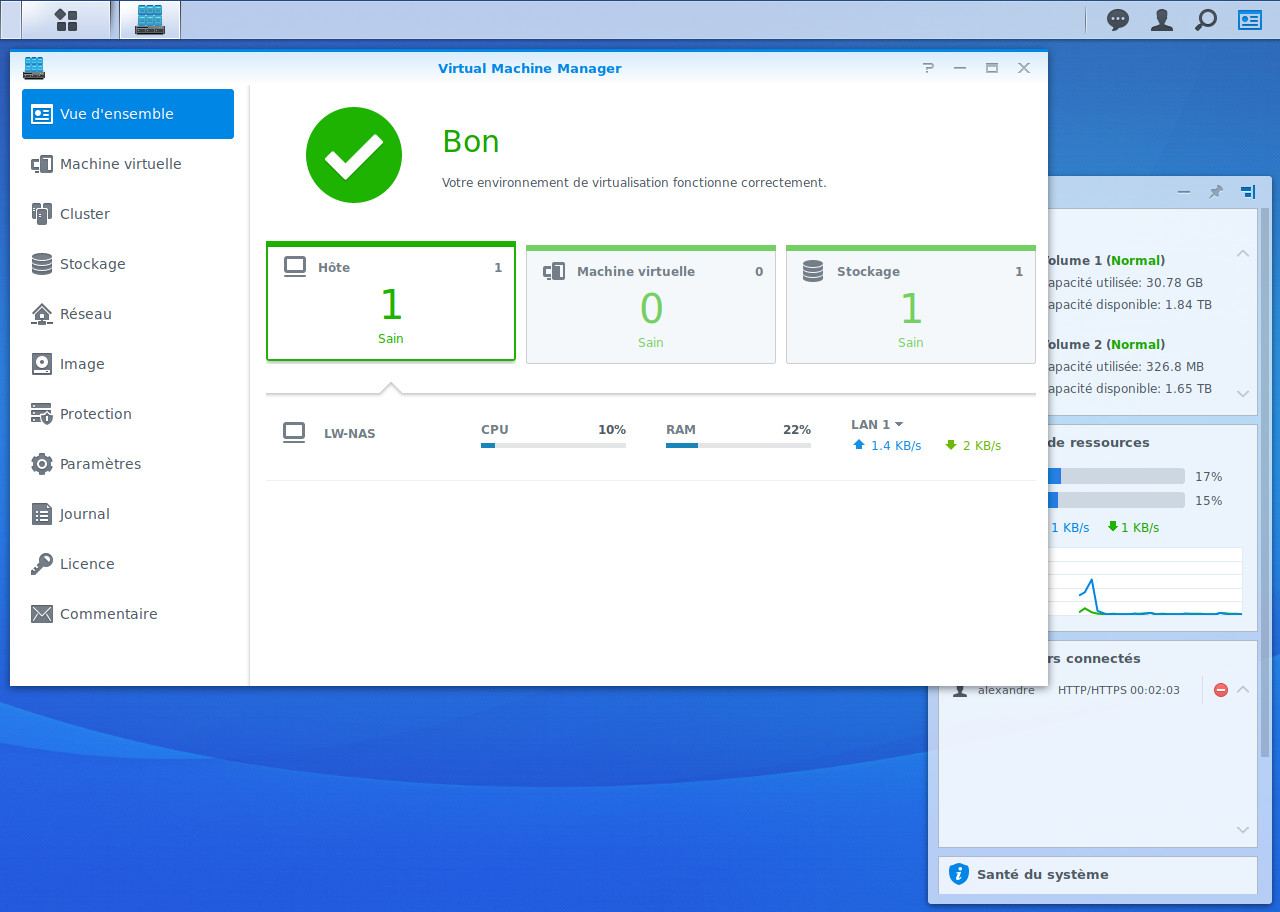Collapse the connected users widget chevron
1280x912 pixels.
click(1243, 690)
